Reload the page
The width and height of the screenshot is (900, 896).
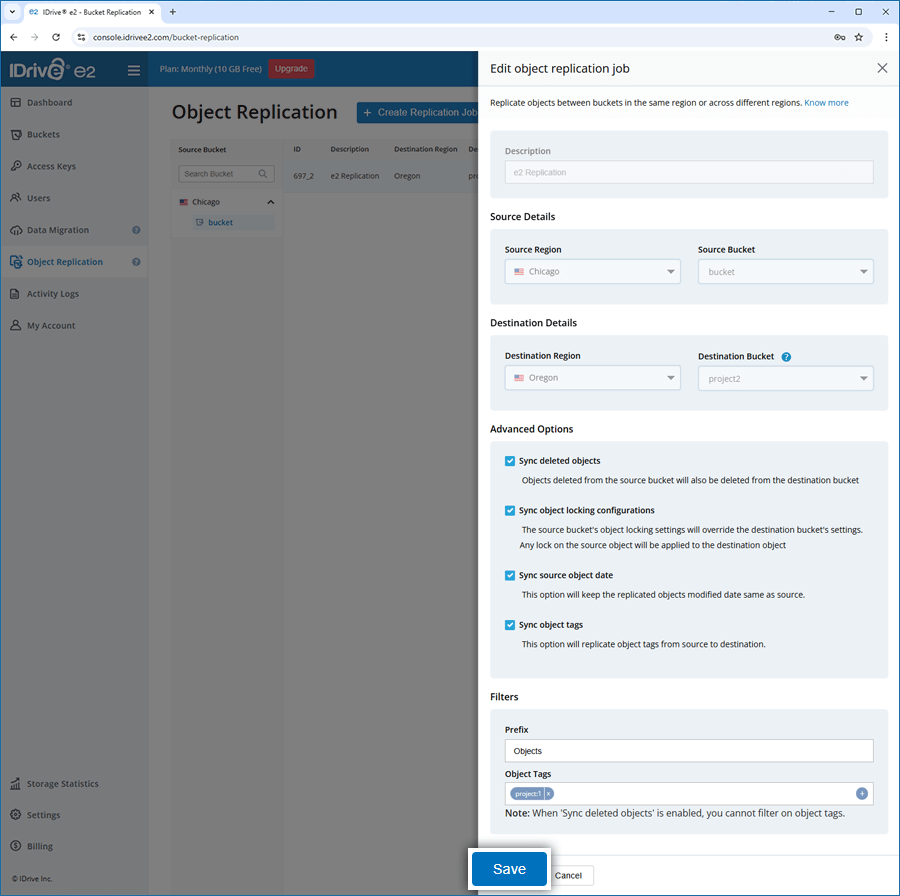pyautogui.click(x=56, y=37)
